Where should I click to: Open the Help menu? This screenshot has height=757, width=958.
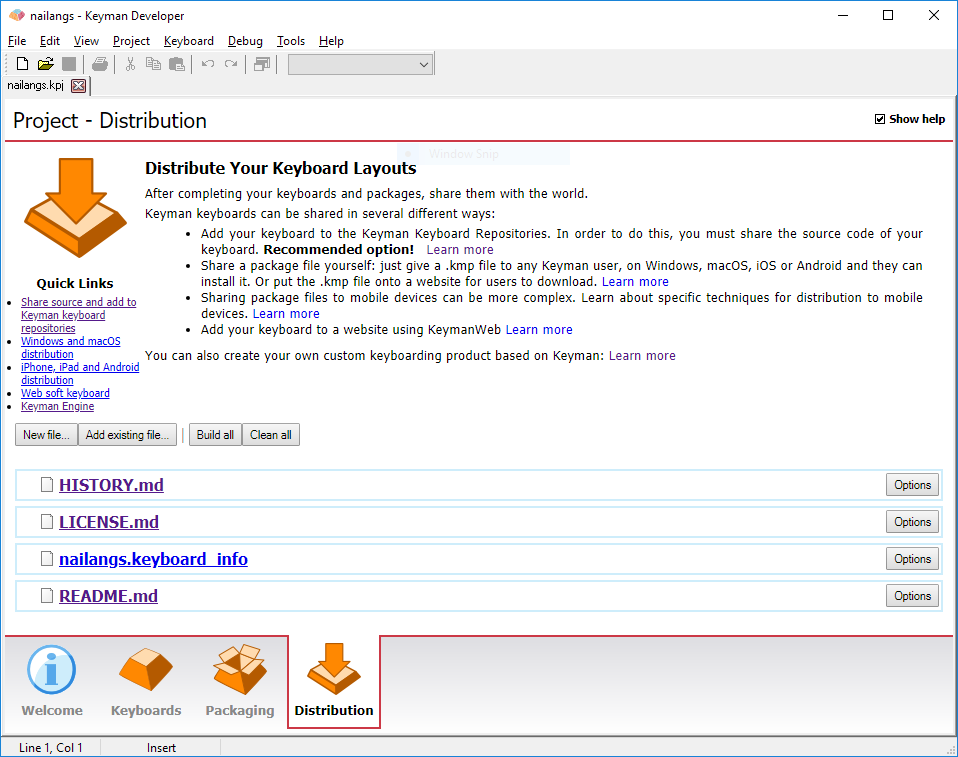tap(331, 41)
